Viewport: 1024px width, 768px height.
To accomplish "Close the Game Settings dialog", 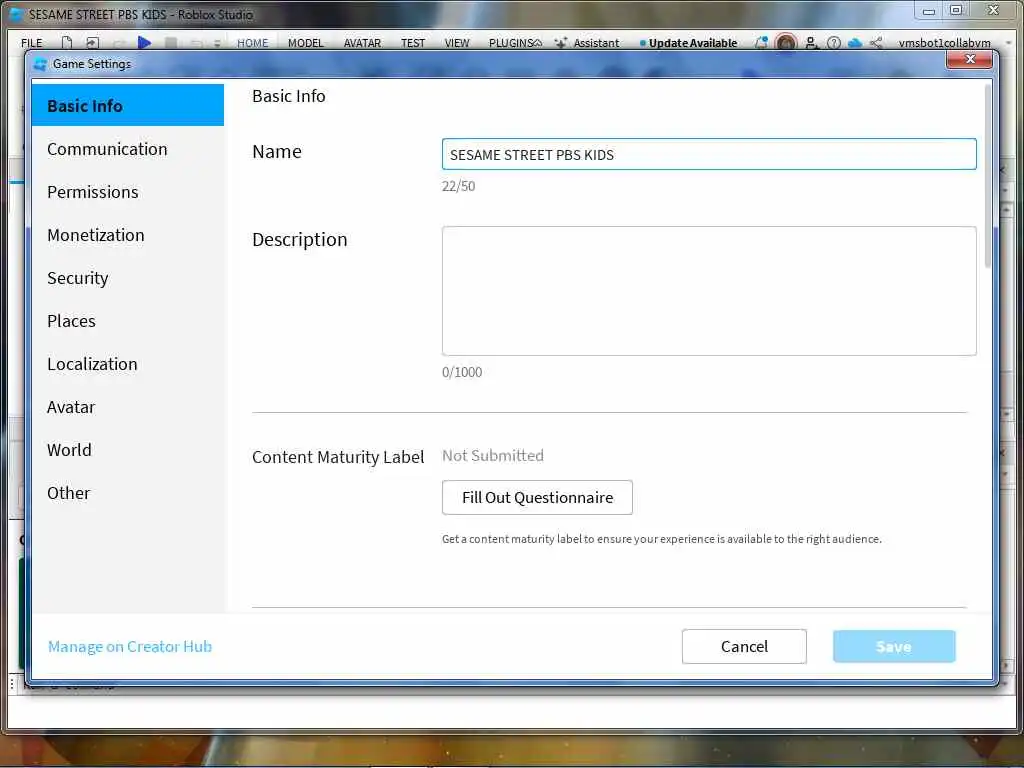I will pos(970,59).
